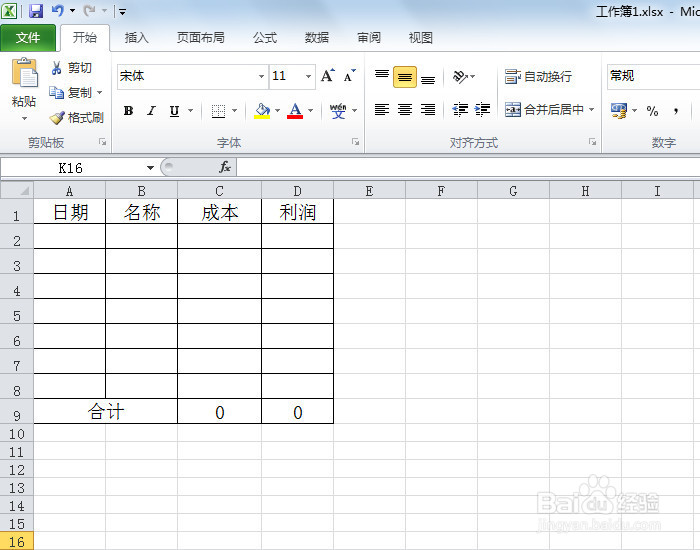This screenshot has width=700, height=550.
Task: Click the text orientation icon
Action: (460, 76)
